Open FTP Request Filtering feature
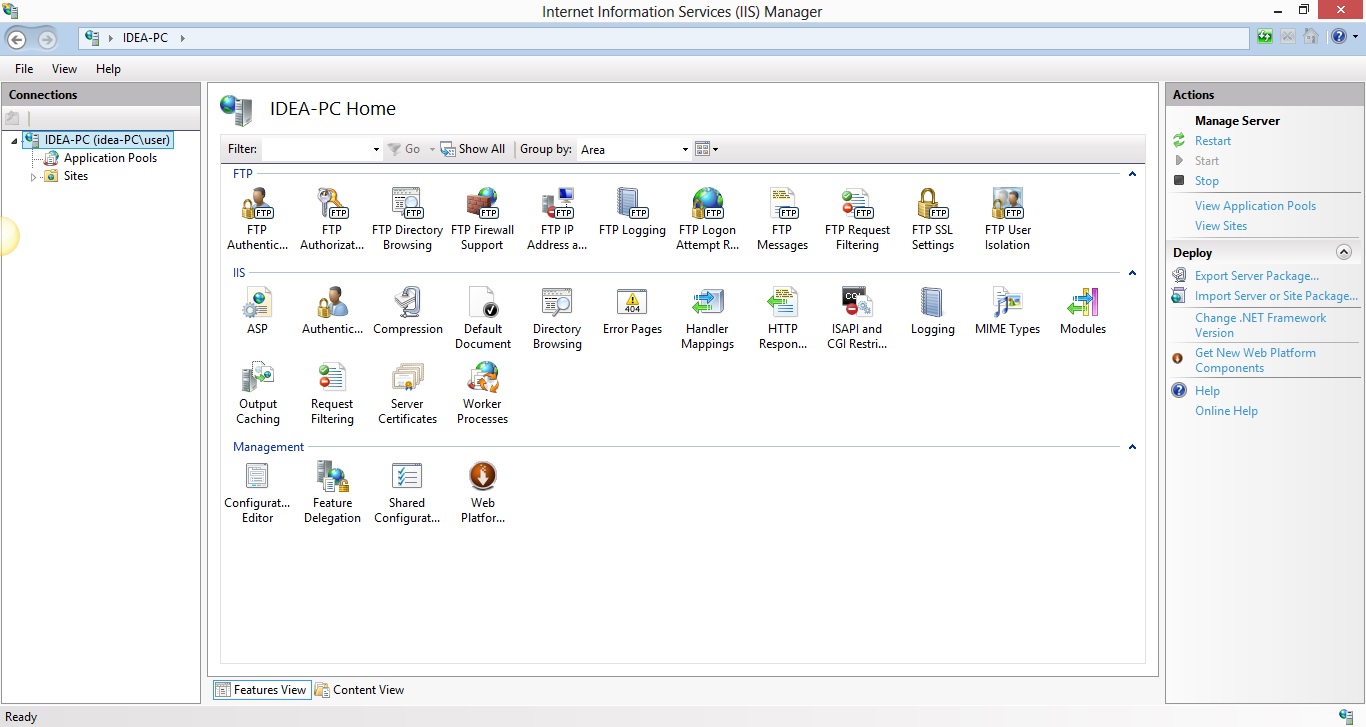This screenshot has width=1366, height=727. (x=857, y=219)
